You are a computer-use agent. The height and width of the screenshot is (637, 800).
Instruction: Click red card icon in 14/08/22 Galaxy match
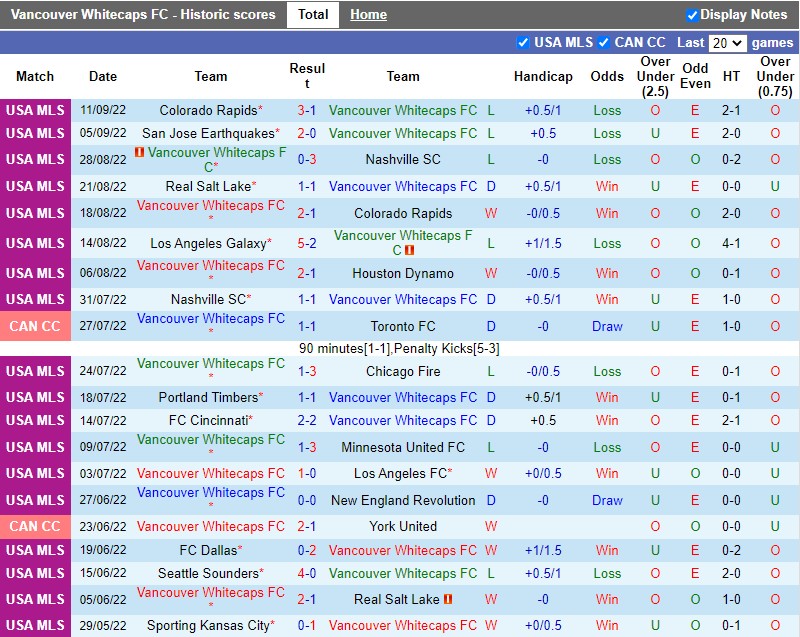pyautogui.click(x=409, y=250)
